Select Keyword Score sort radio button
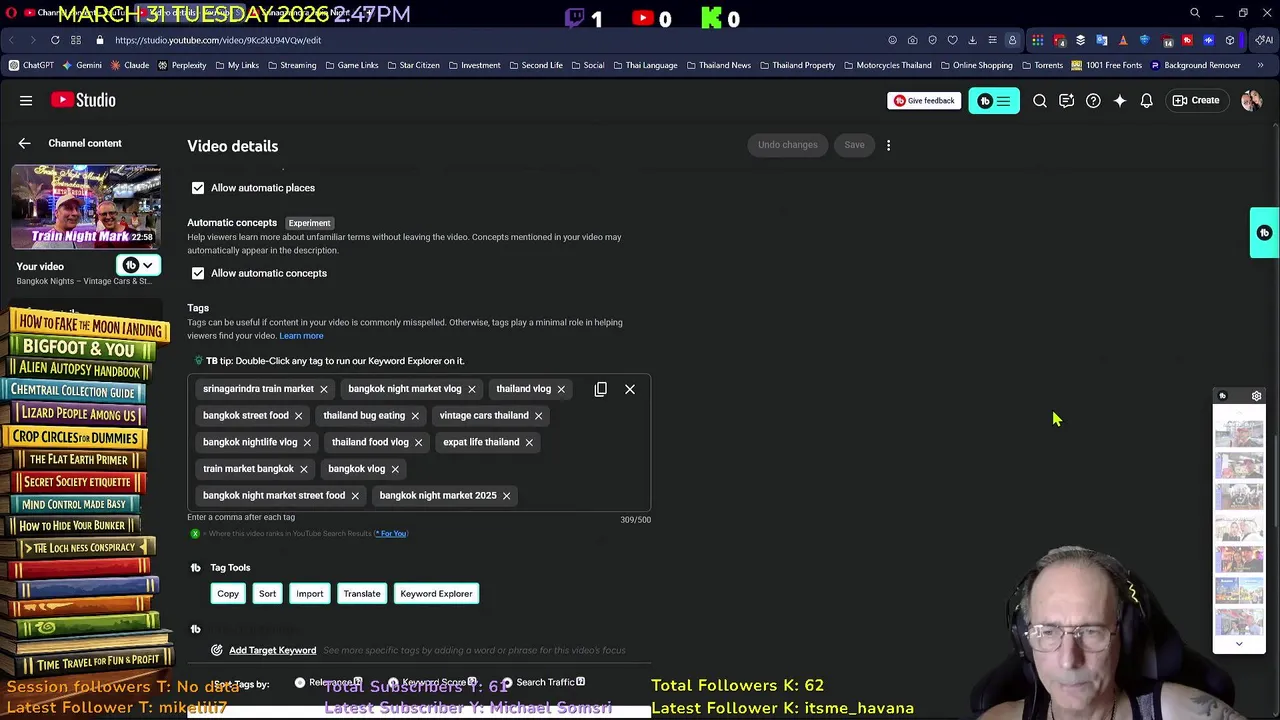Screen dimensions: 1280x720 (393, 683)
